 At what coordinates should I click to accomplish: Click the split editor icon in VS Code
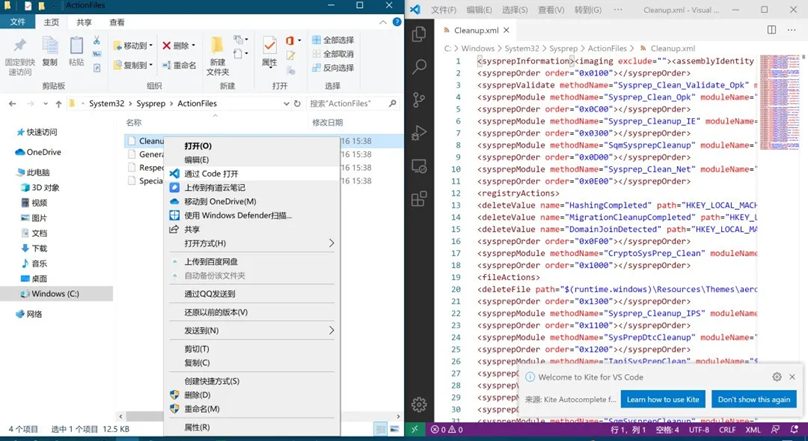(771, 30)
